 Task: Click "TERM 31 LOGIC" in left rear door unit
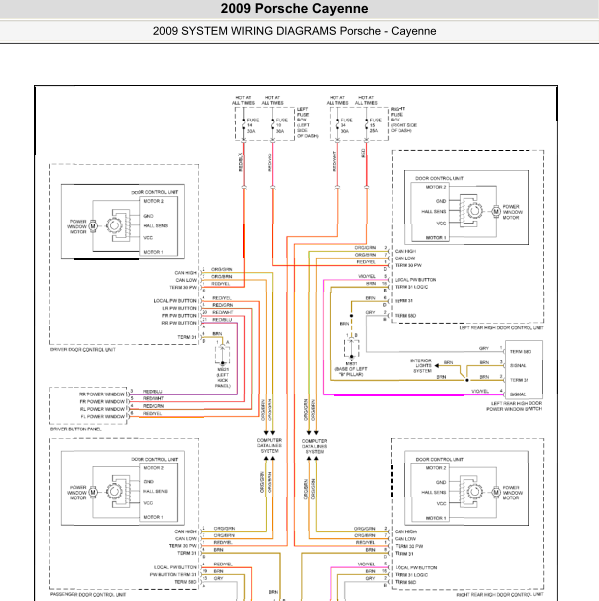click(412, 287)
